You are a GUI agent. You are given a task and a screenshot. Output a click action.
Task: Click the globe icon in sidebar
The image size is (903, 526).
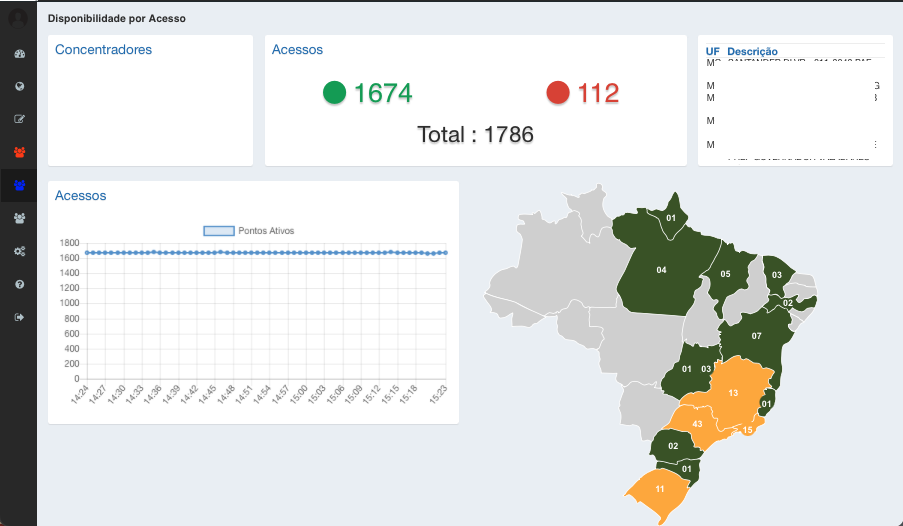tap(19, 86)
